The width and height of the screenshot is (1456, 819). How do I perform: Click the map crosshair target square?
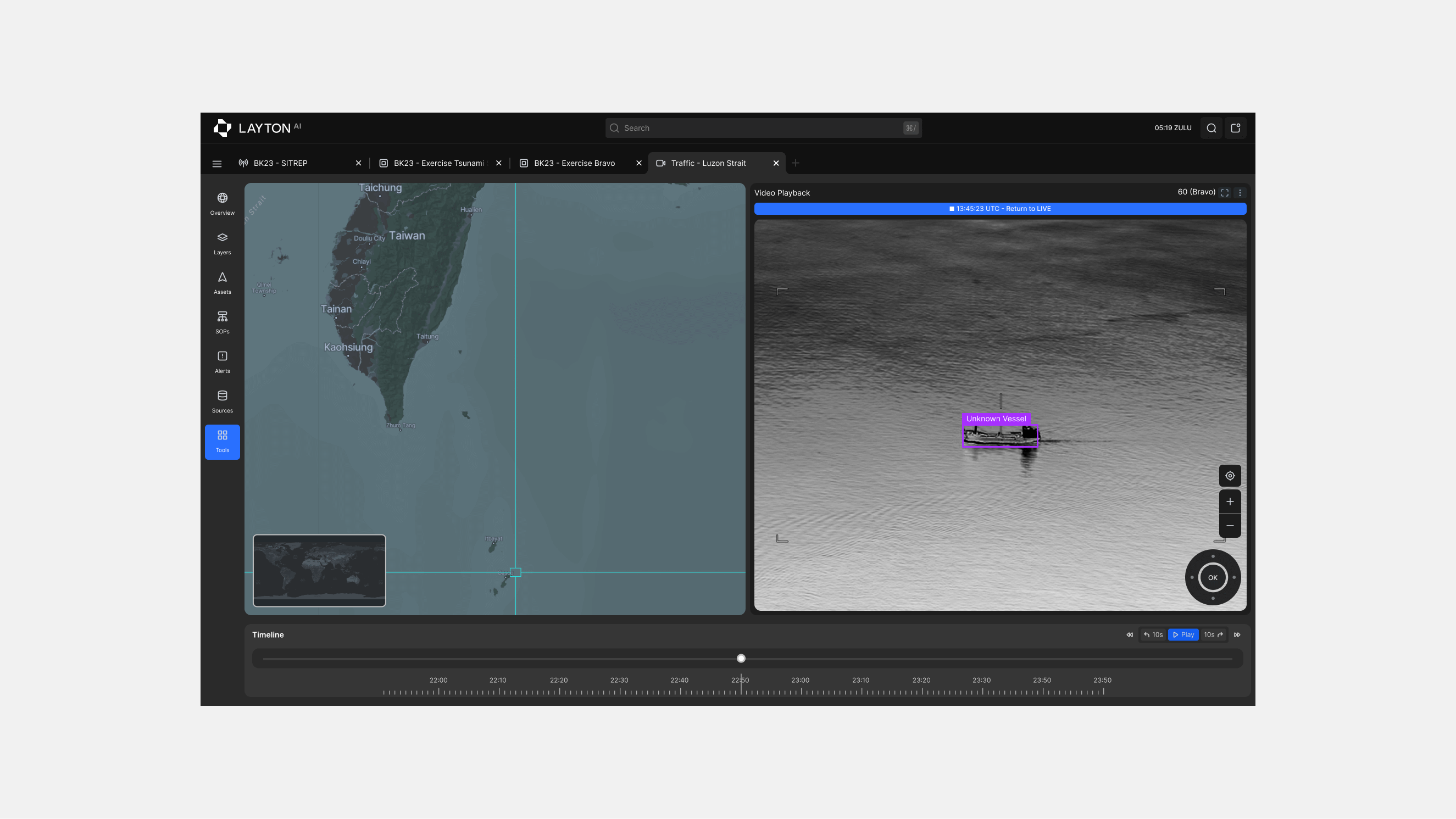pyautogui.click(x=515, y=572)
